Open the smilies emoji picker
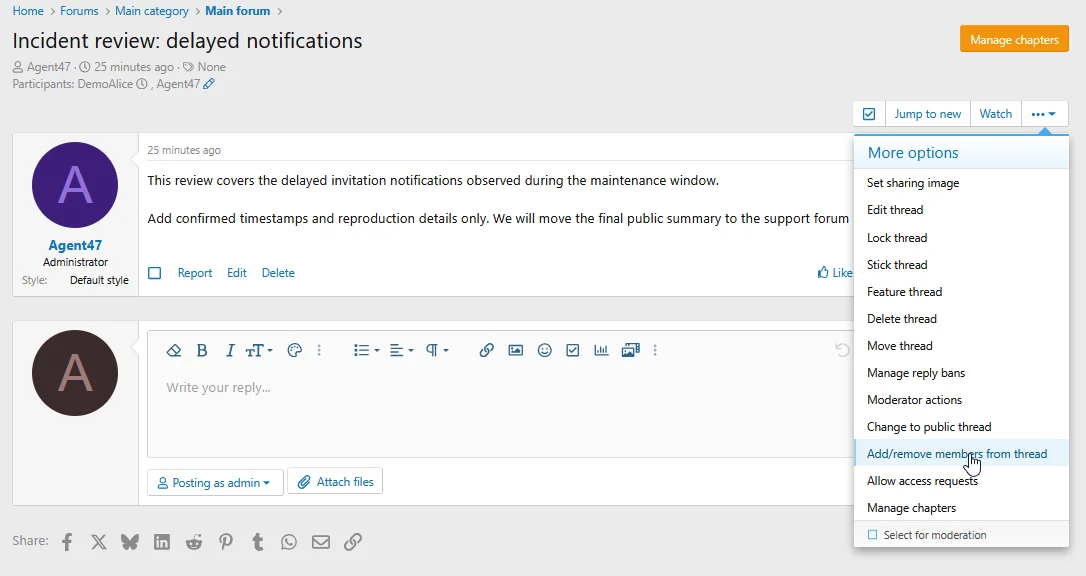Viewport: 1086px width, 576px height. pos(544,350)
